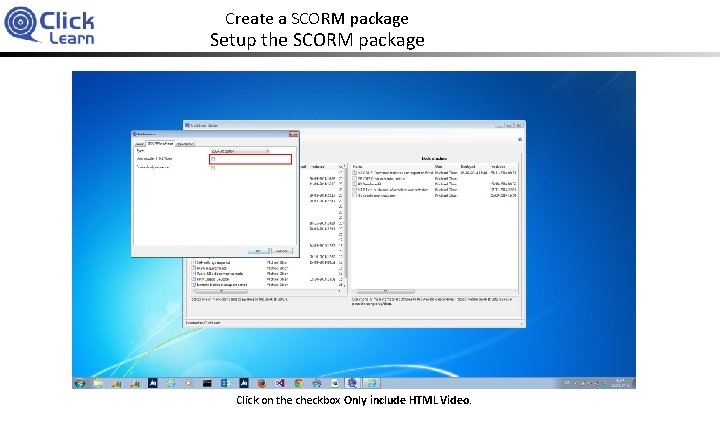
Task: Switch to the SCORM package tab
Action: point(160,144)
